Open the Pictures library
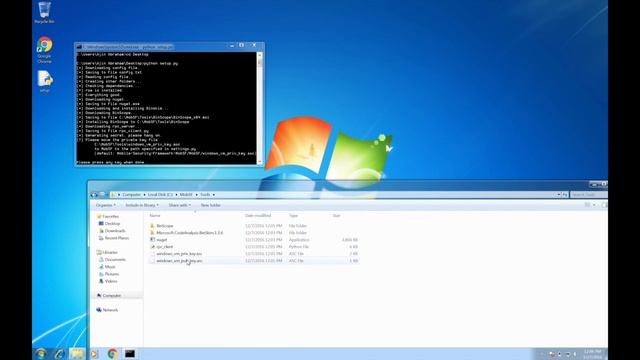Viewport: 640px width, 360px height. (109, 274)
